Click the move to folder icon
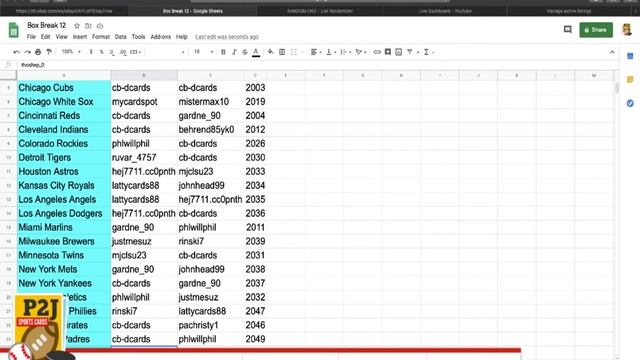640x360 pixels. (x=88, y=26)
